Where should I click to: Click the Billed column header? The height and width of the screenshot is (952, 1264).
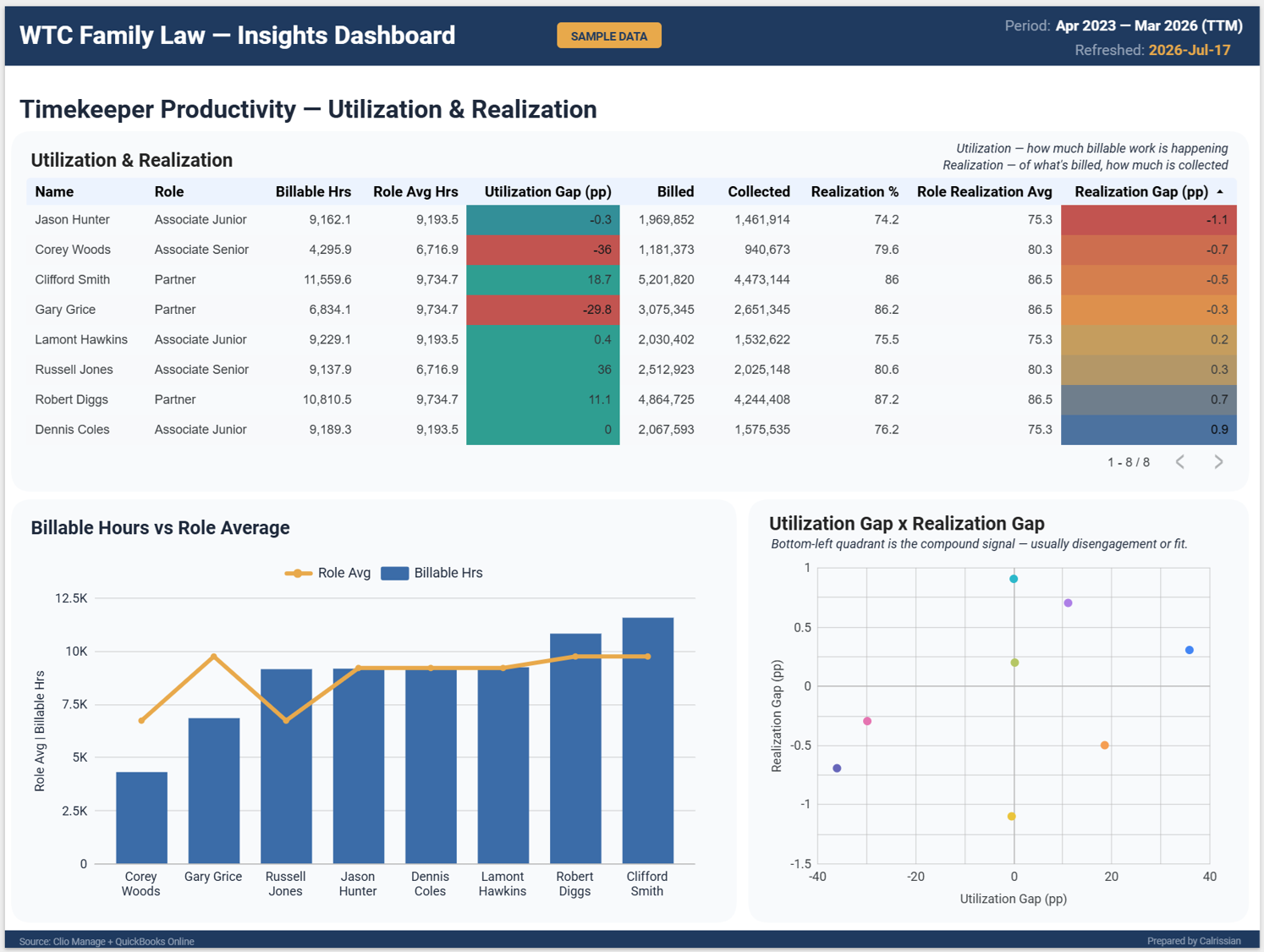point(675,192)
